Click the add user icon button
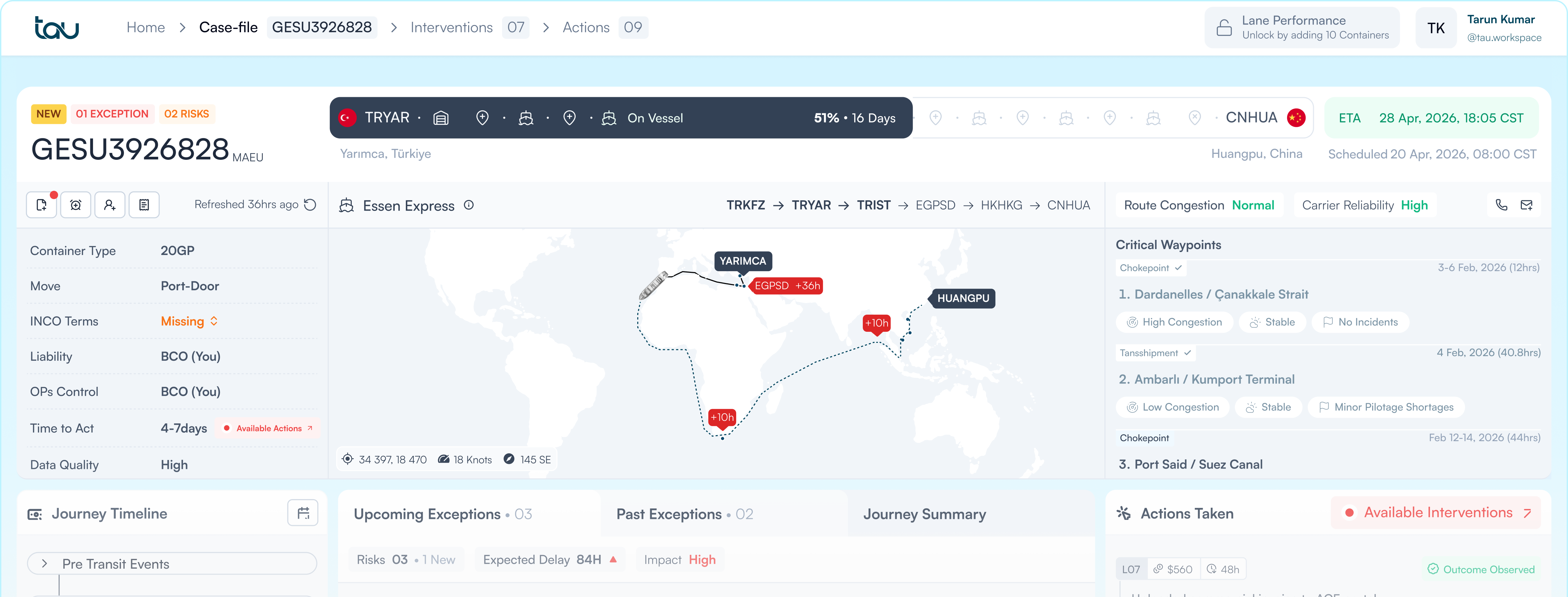This screenshot has width=1568, height=597. point(109,205)
